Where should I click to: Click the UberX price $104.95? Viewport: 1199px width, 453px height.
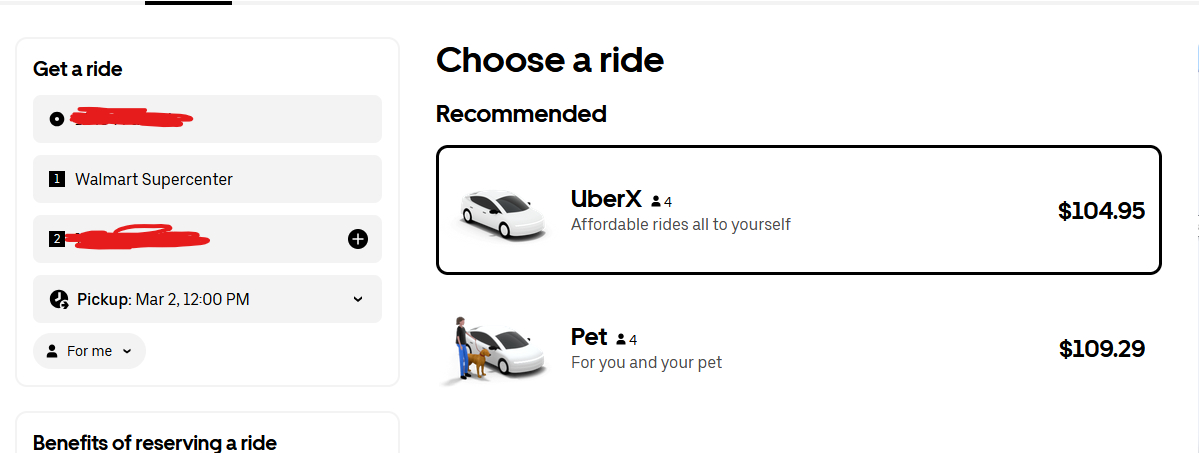(x=1101, y=211)
